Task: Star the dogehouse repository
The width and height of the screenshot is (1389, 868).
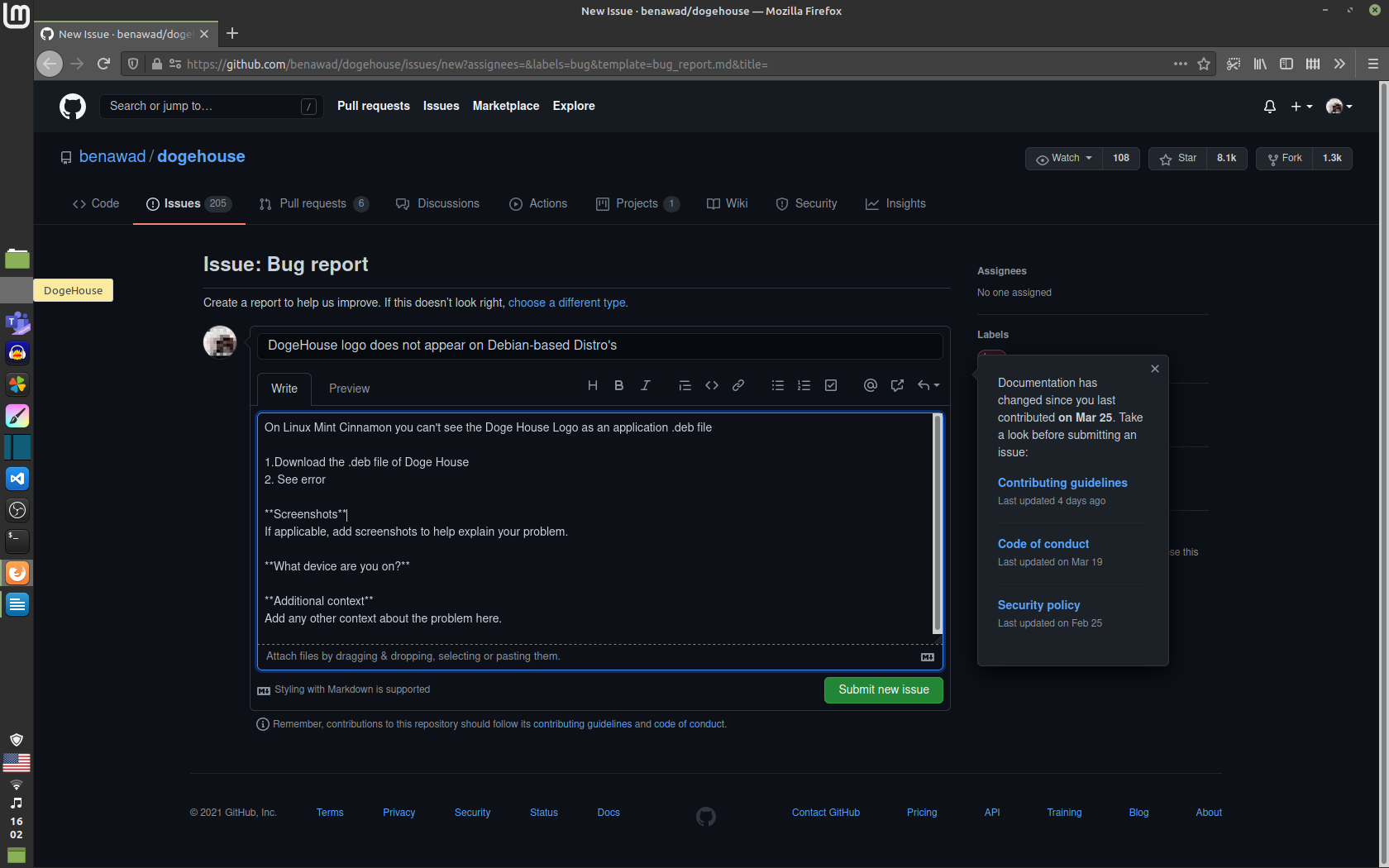Action: [1177, 158]
